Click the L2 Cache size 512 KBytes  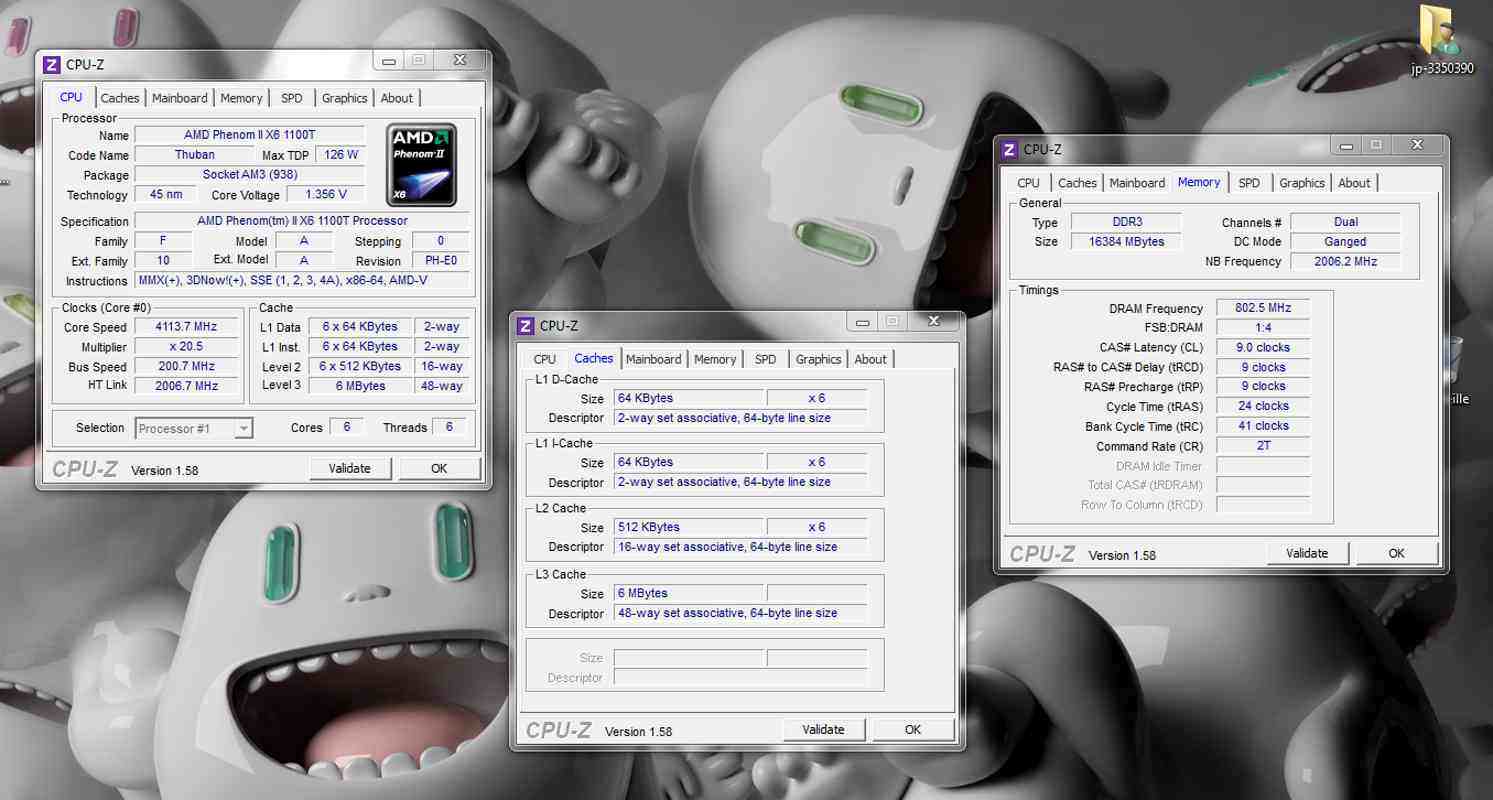click(689, 527)
